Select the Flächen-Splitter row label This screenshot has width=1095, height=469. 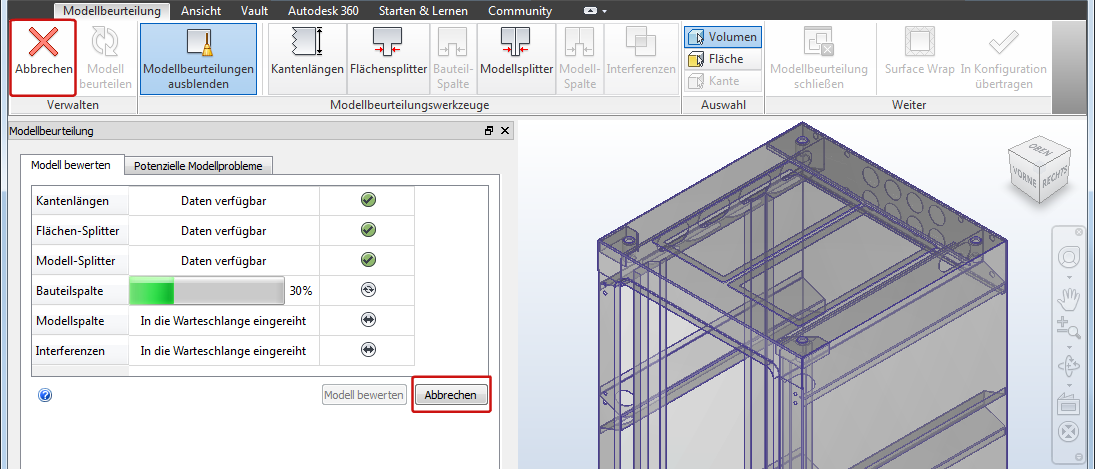pos(77,230)
